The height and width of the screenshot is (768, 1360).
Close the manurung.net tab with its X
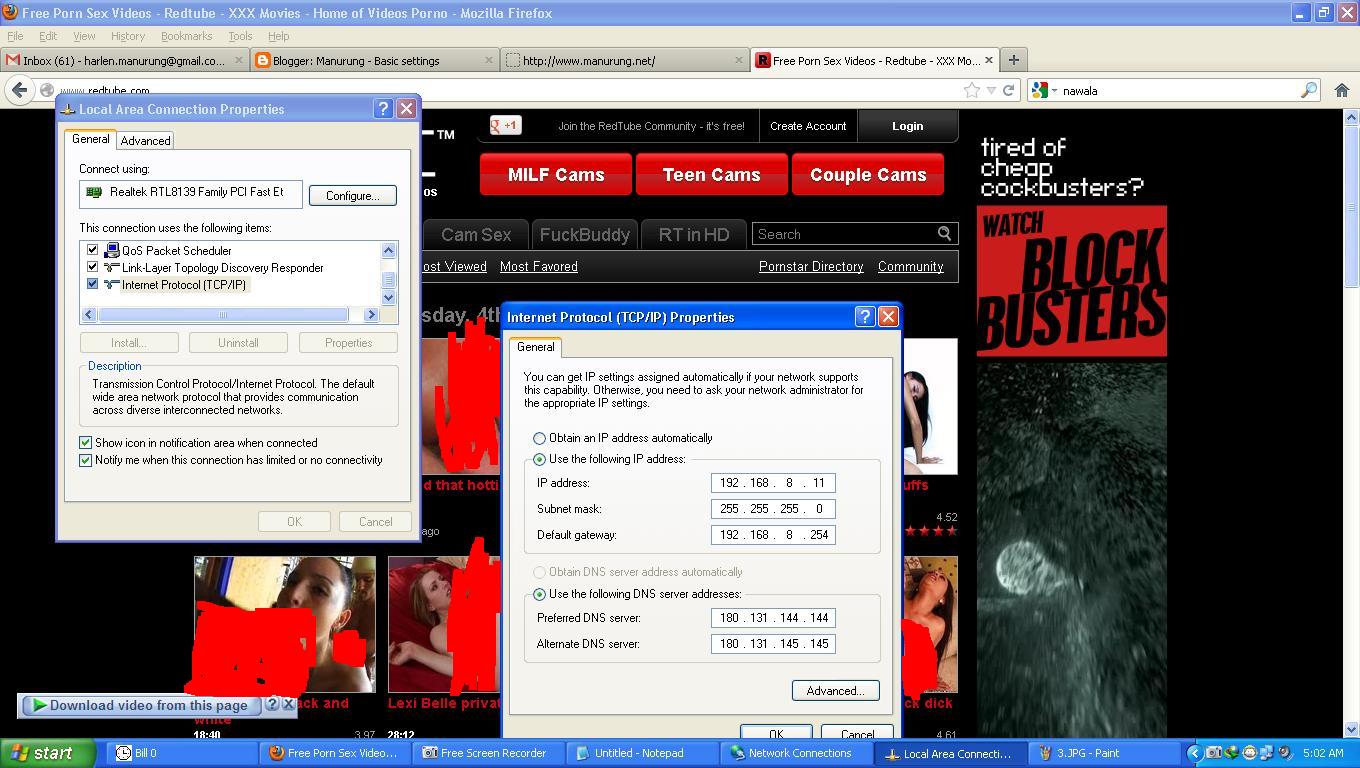(x=739, y=60)
